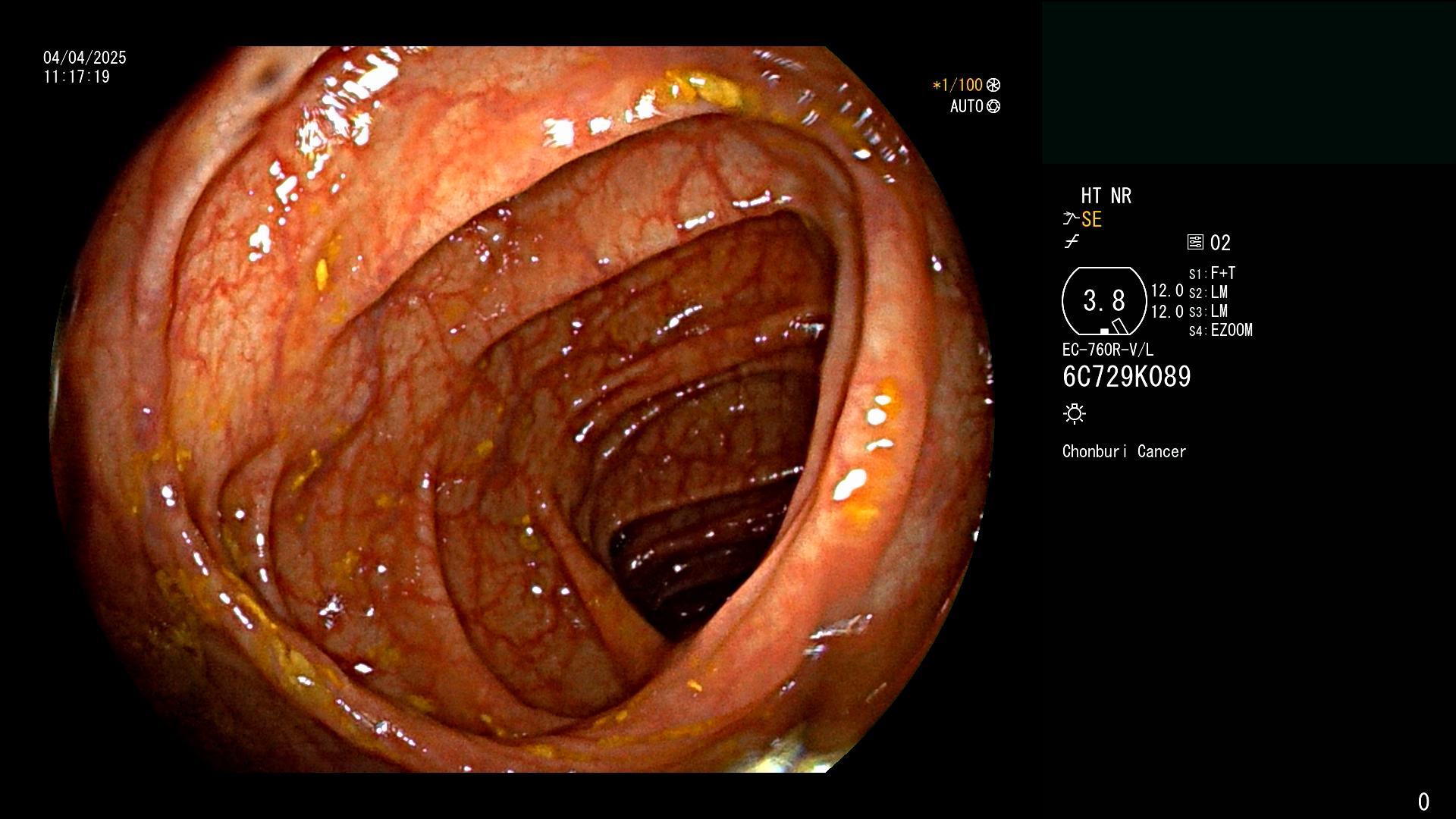1456x819 pixels.
Task: Click the scope diameter 3.8 indicator
Action: 1104,301
